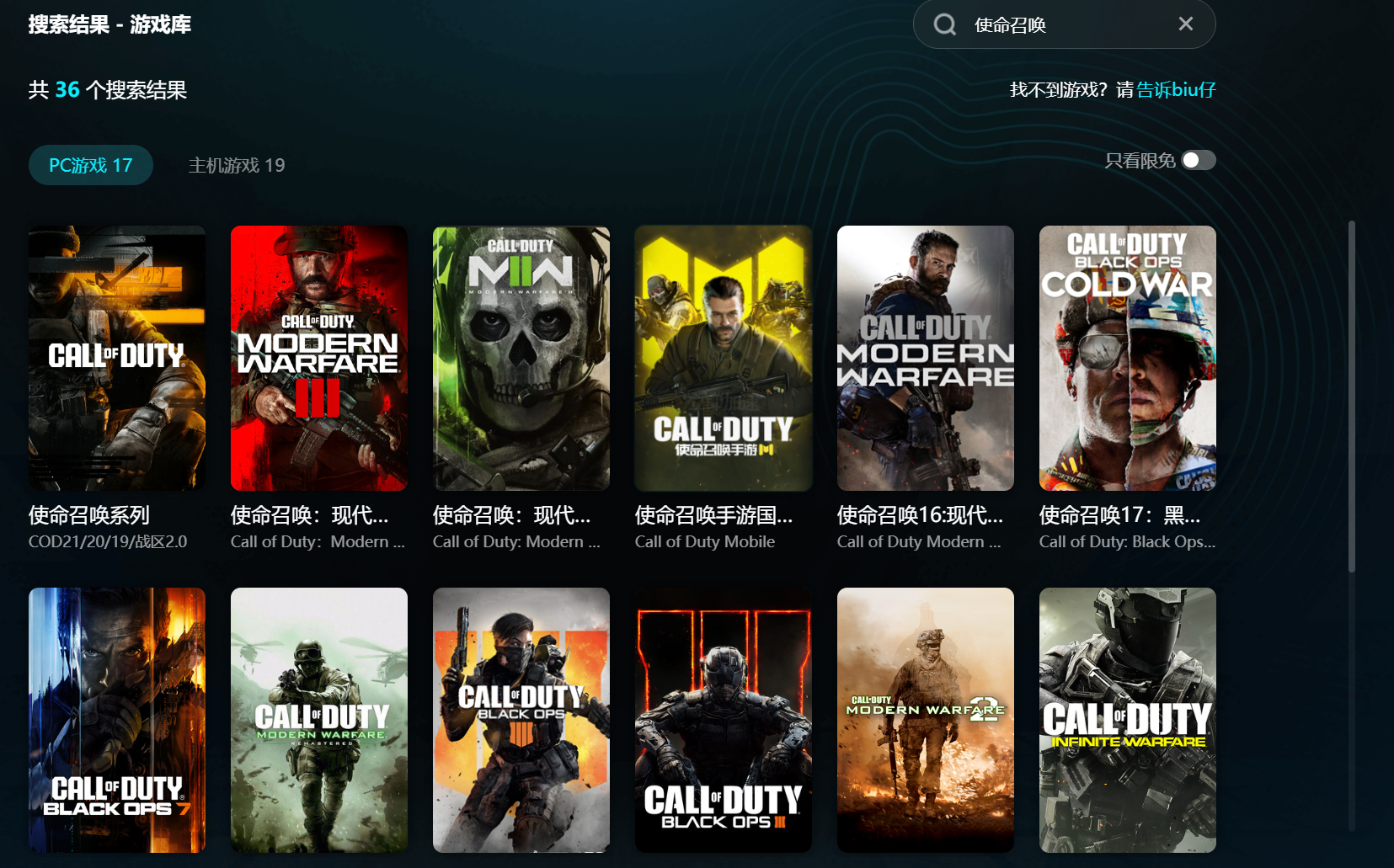Open the 使命召唤16 Modern Warfare cover
This screenshot has width=1394, height=868.
(926, 358)
